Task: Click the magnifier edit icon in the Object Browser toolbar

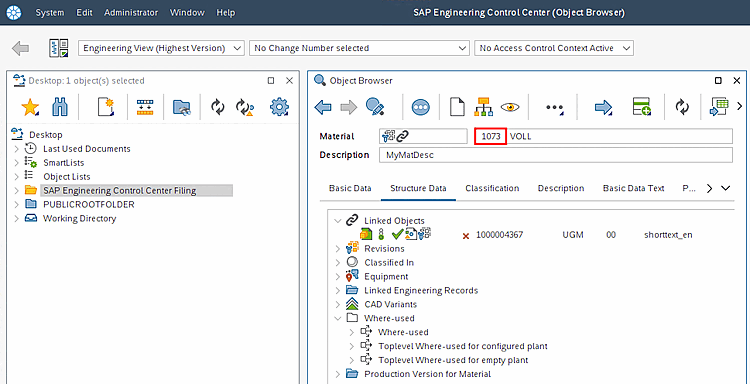Action: click(376, 107)
